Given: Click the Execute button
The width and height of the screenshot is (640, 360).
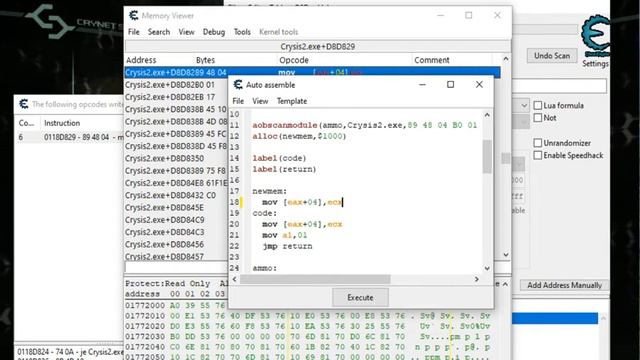Looking at the screenshot, I should pyautogui.click(x=360, y=298).
